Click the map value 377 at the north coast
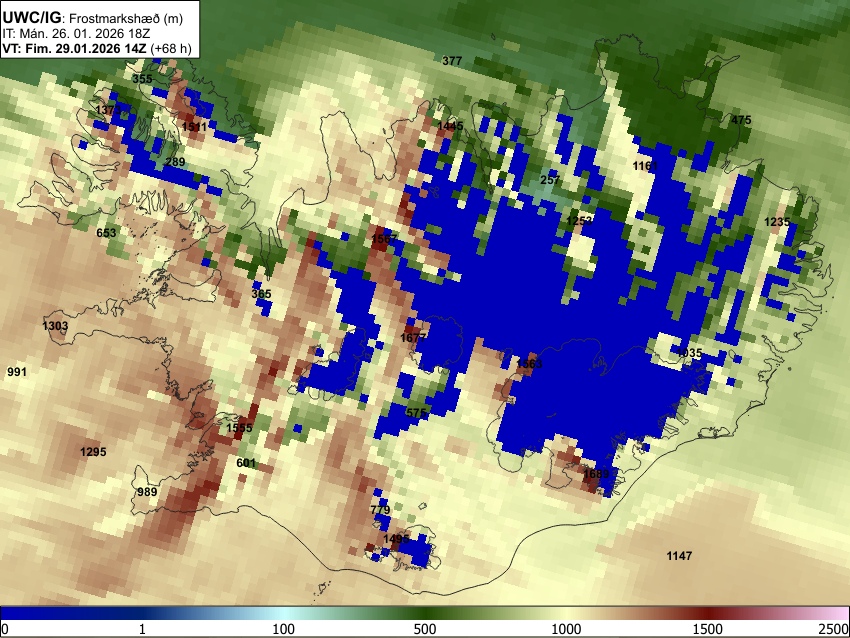The height and width of the screenshot is (638, 850). [x=452, y=61]
